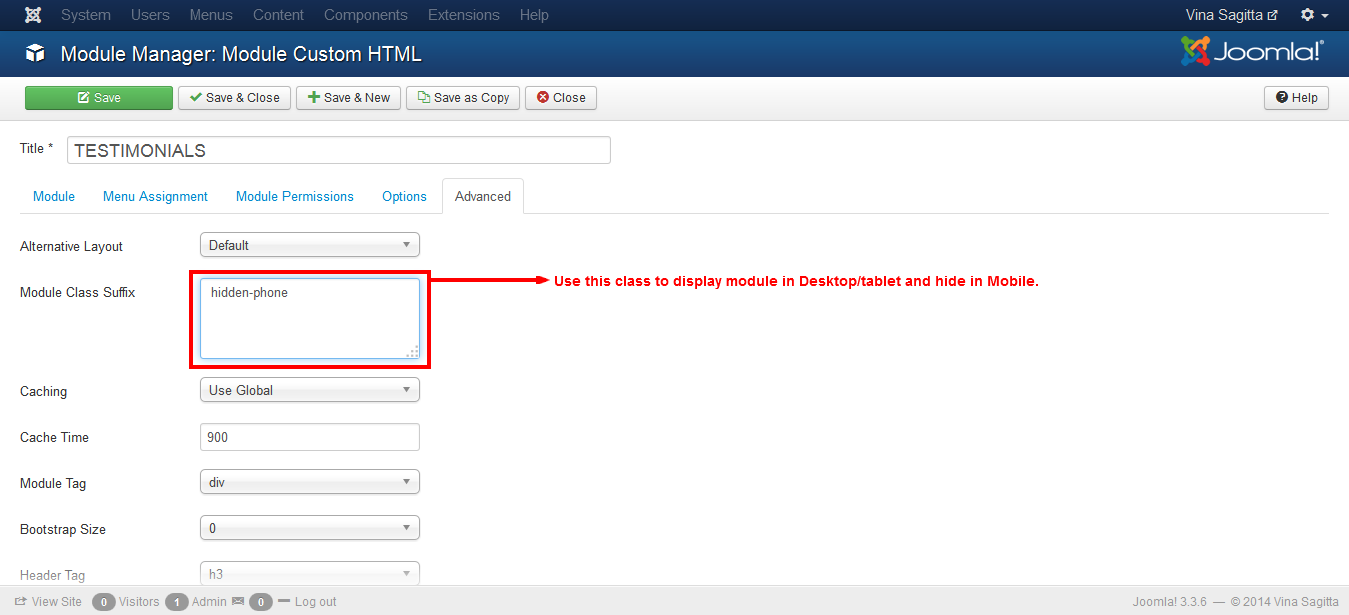Click the Help button with question icon
This screenshot has height=615, width=1349.
1296,98
